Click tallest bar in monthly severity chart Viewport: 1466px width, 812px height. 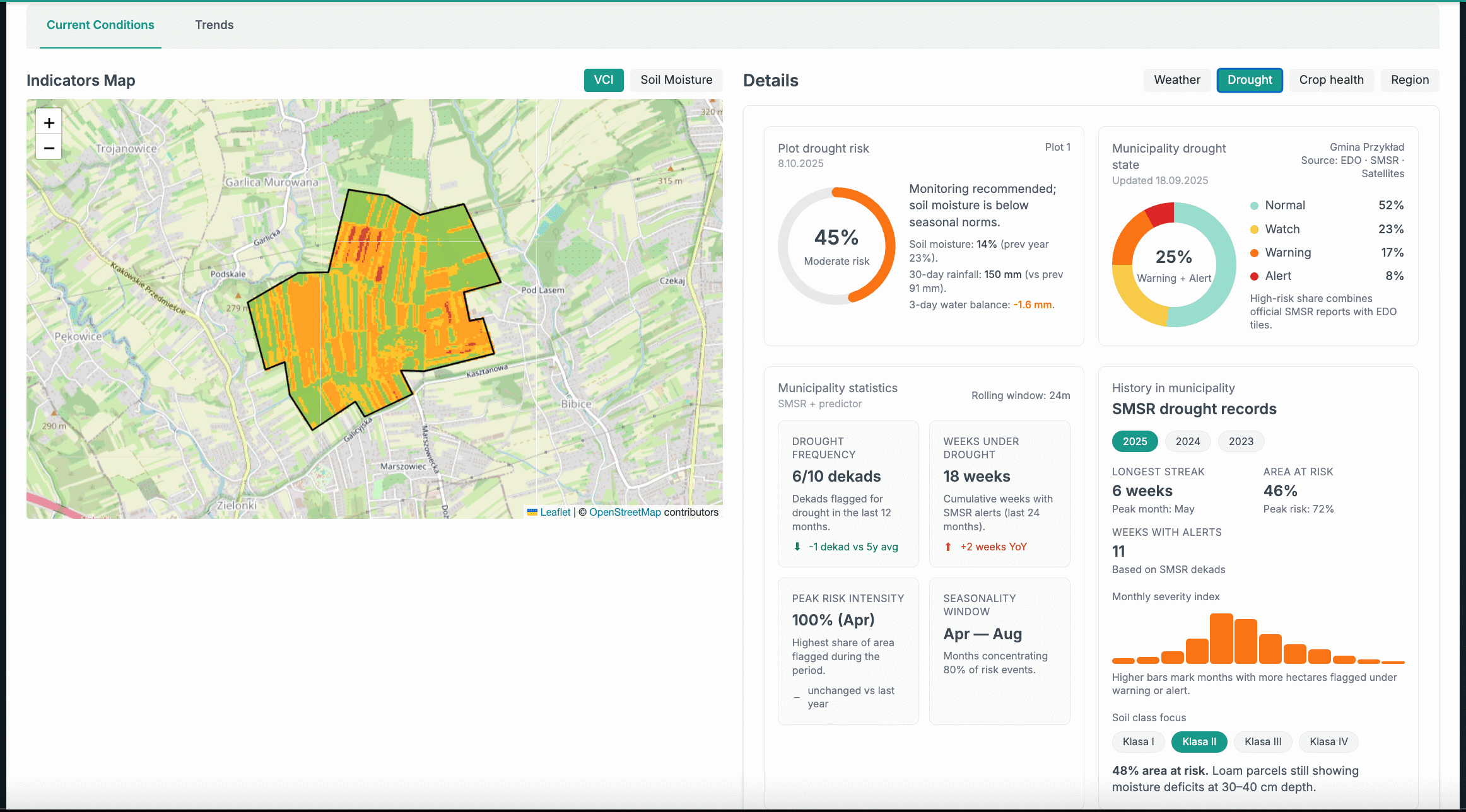pyautogui.click(x=1221, y=638)
